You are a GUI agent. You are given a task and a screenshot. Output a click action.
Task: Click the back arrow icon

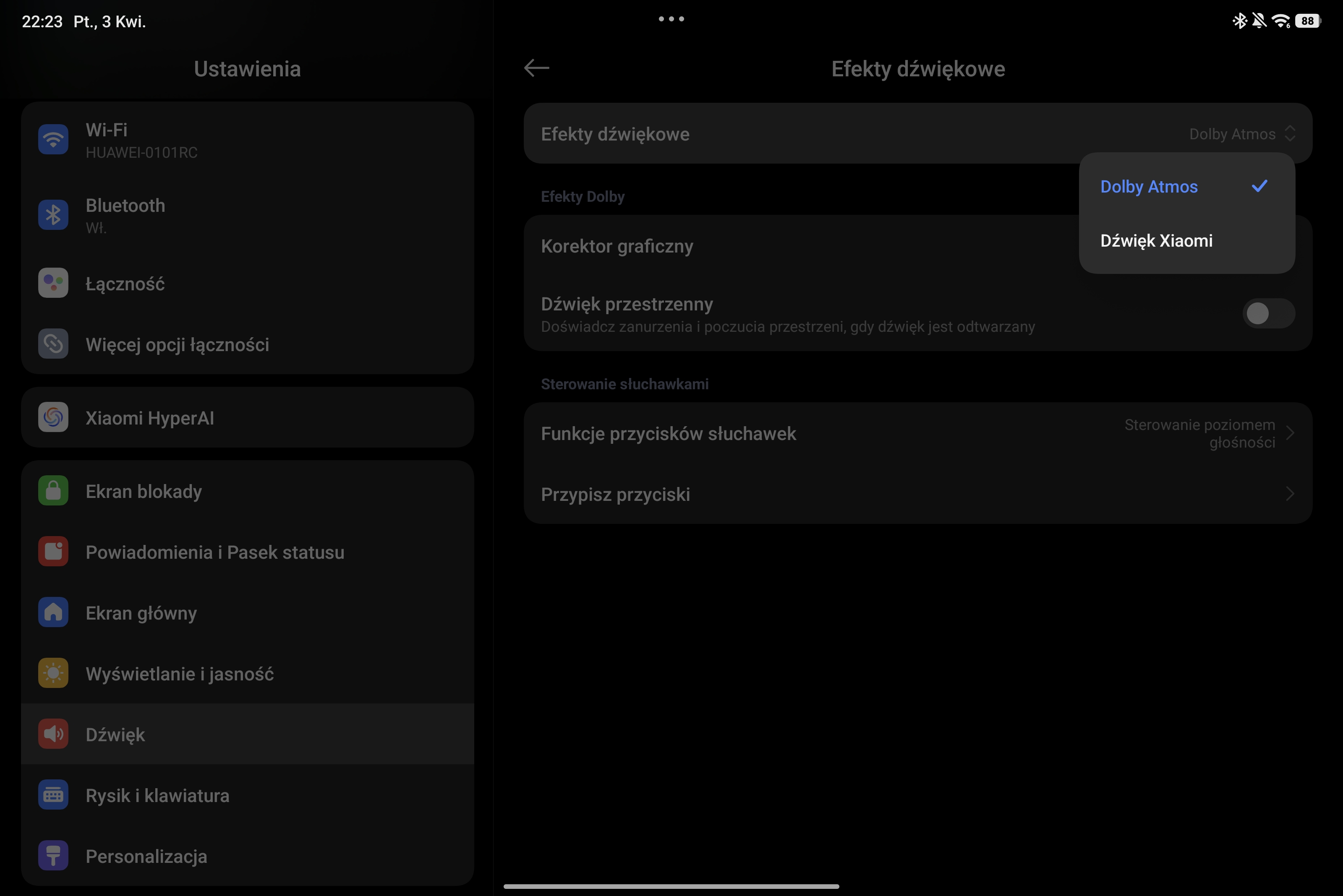(x=536, y=68)
